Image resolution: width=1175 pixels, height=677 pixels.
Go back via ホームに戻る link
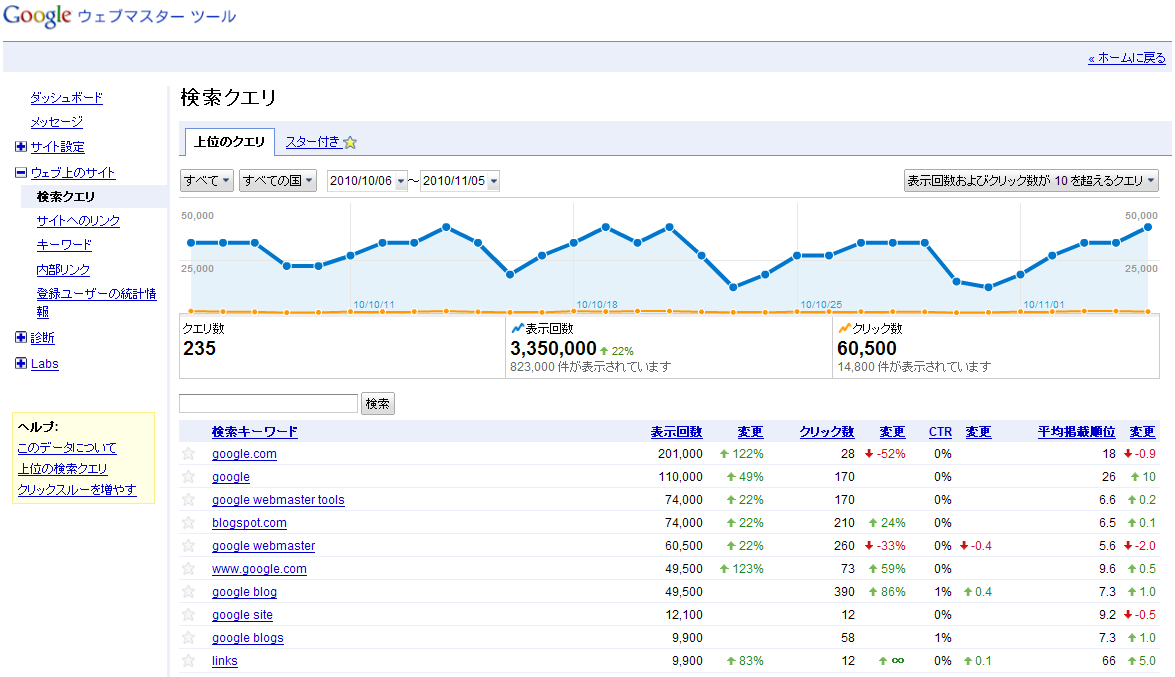(1127, 58)
